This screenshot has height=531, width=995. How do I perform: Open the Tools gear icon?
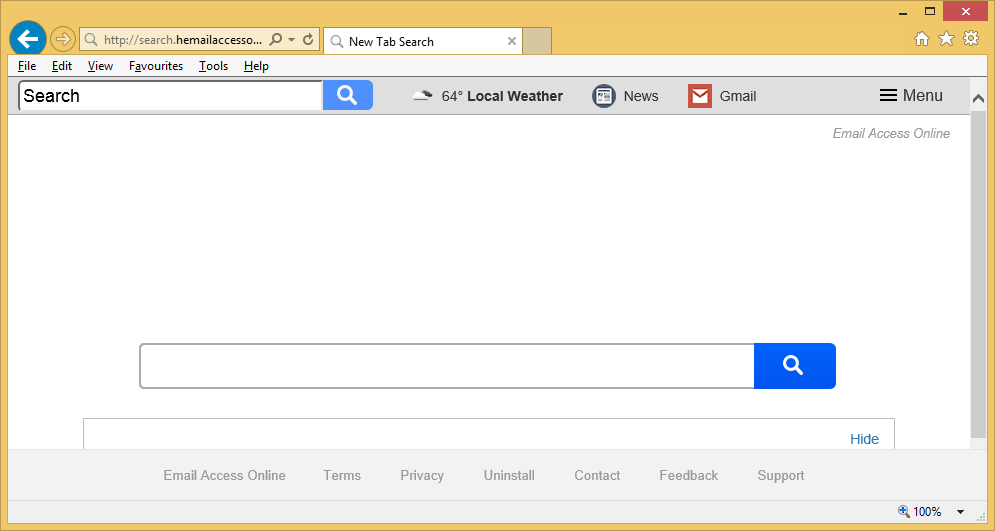point(971,39)
